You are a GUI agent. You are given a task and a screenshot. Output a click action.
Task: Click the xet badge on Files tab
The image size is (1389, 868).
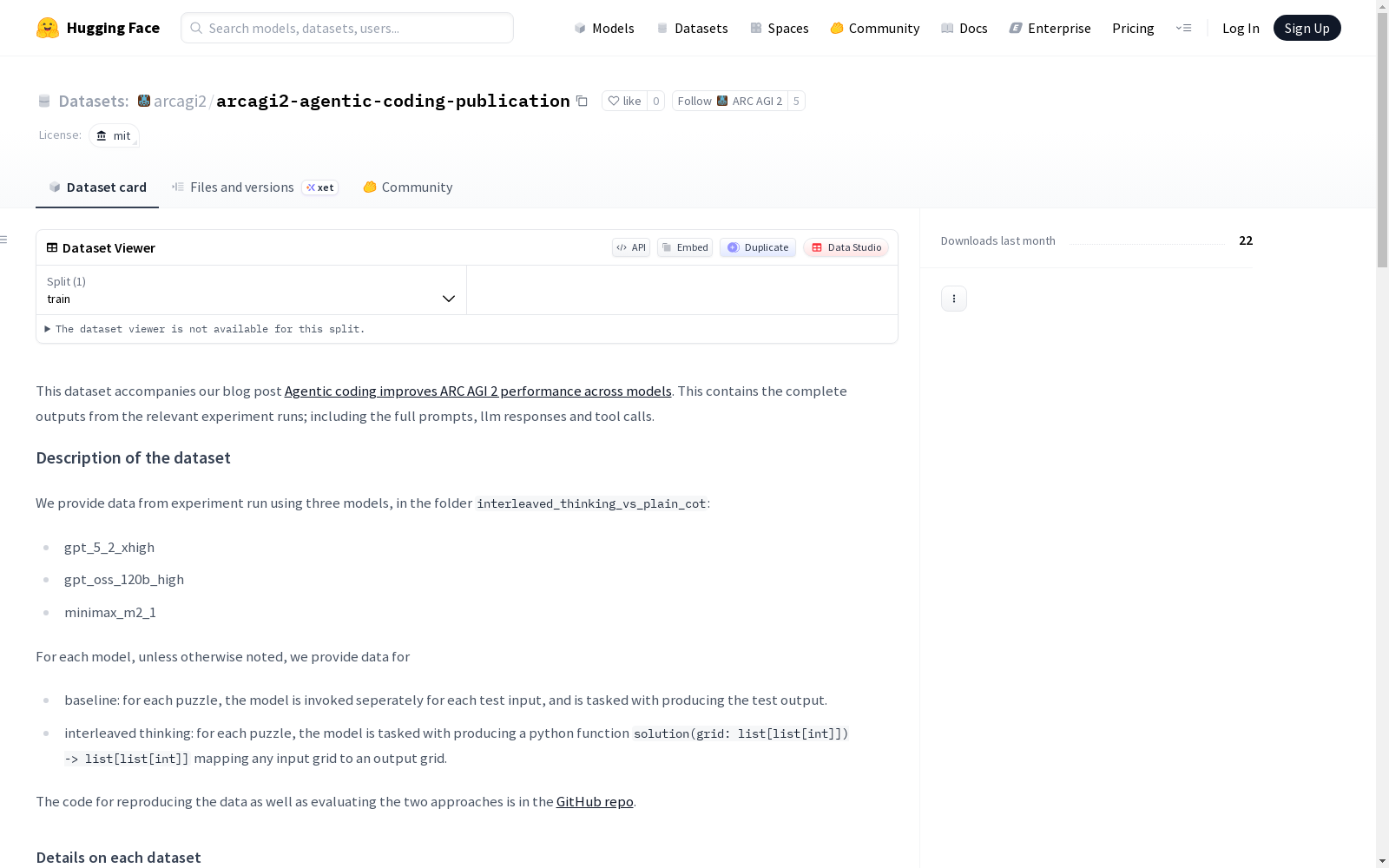click(320, 187)
